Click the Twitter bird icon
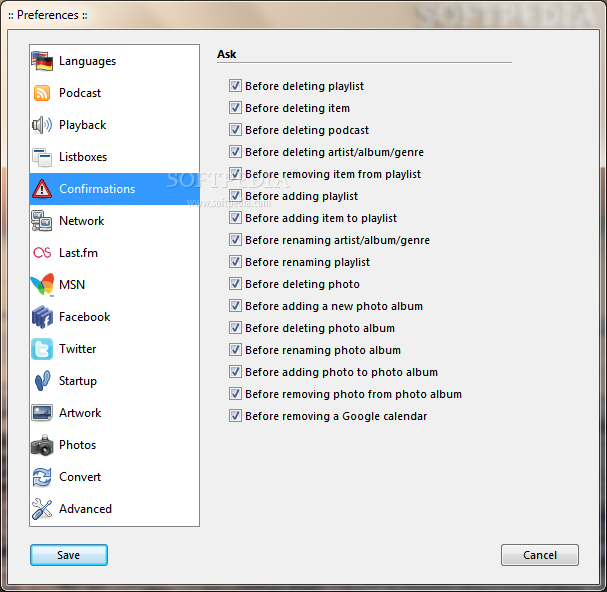Viewport: 607px width, 592px height. pos(42,349)
